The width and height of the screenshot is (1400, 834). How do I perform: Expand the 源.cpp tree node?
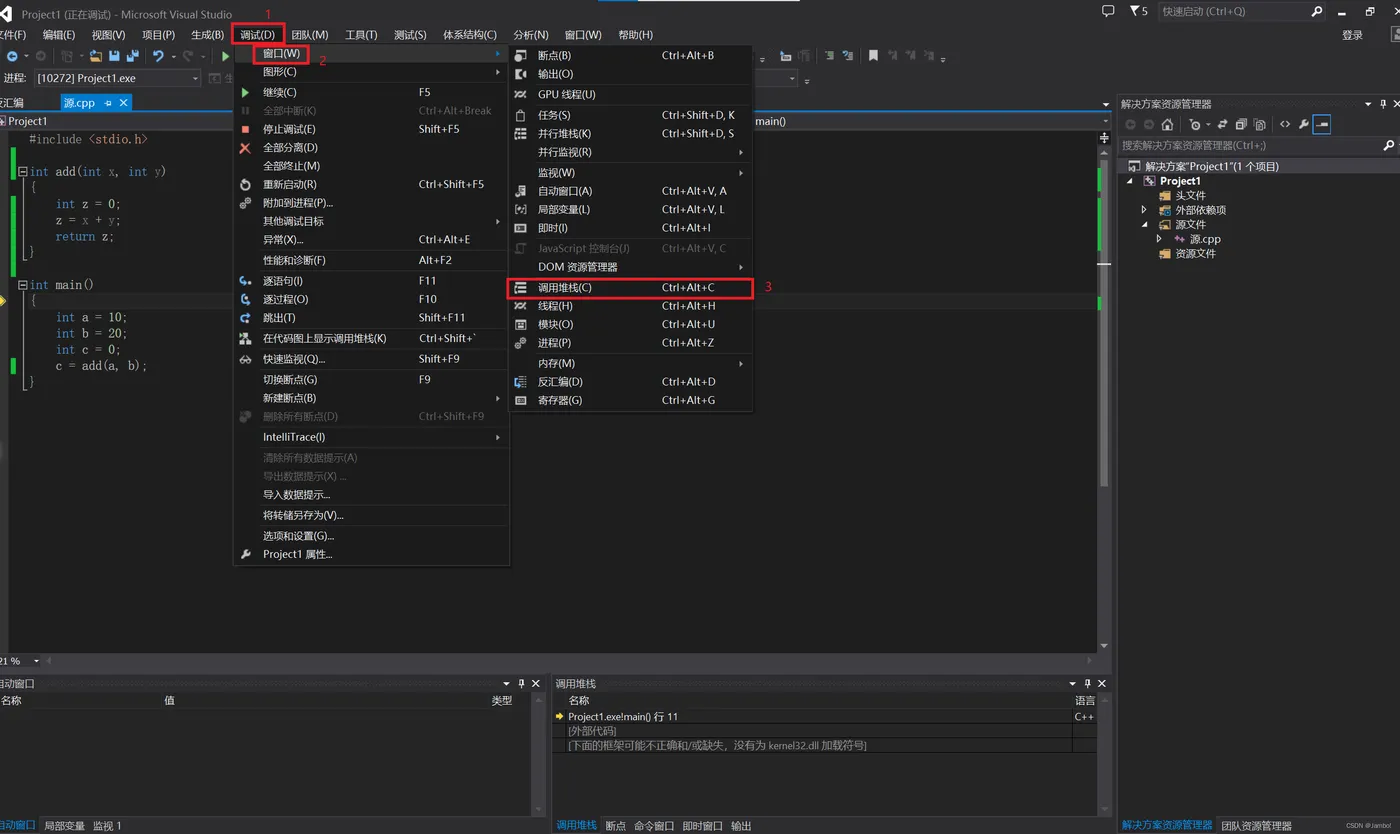[x=1159, y=239]
